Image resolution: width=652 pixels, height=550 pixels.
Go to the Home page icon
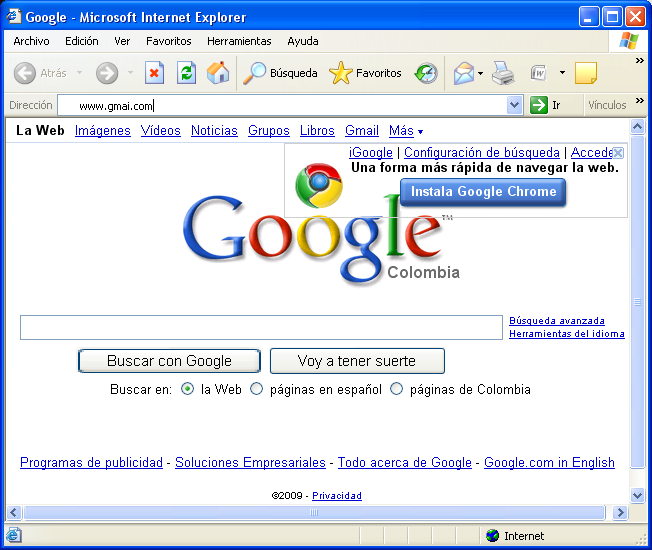(x=217, y=73)
